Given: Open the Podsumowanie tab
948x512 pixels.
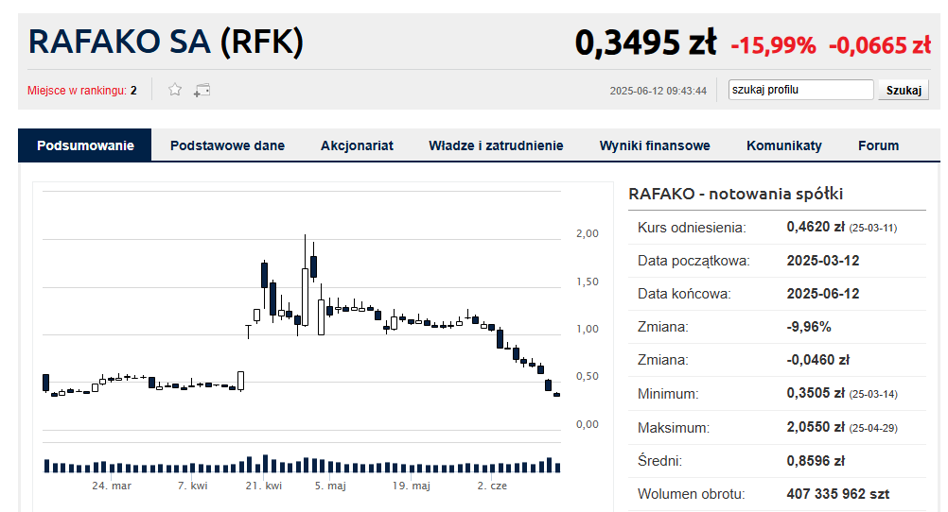Looking at the screenshot, I should coord(85,145).
